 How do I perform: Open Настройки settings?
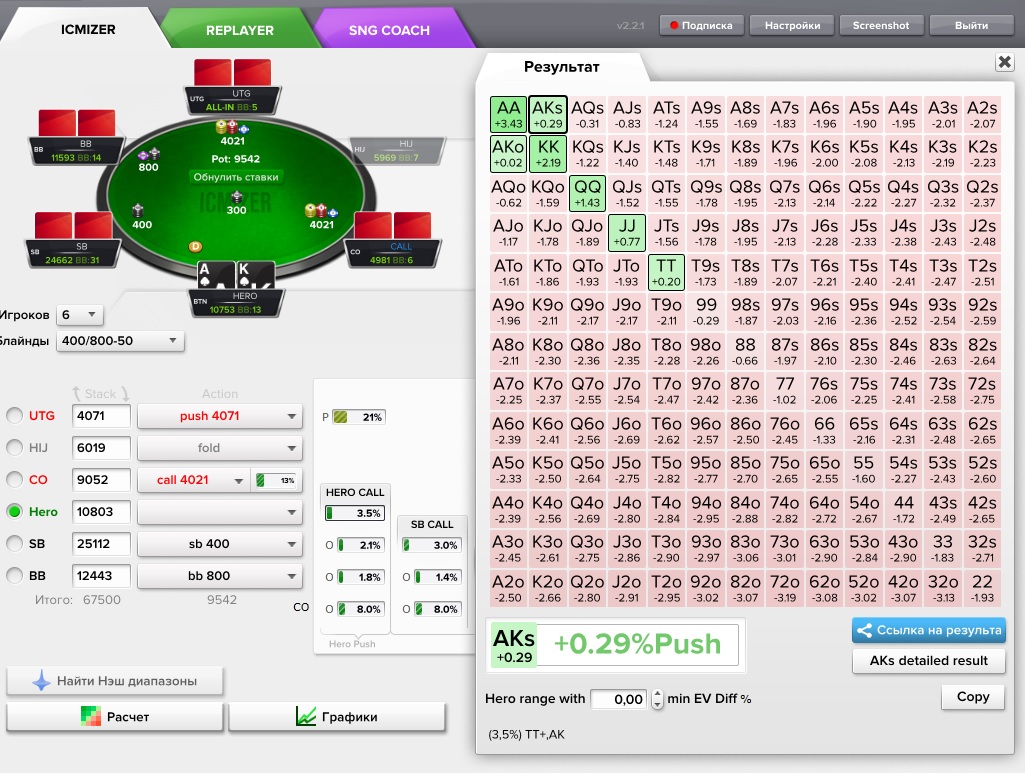(792, 25)
